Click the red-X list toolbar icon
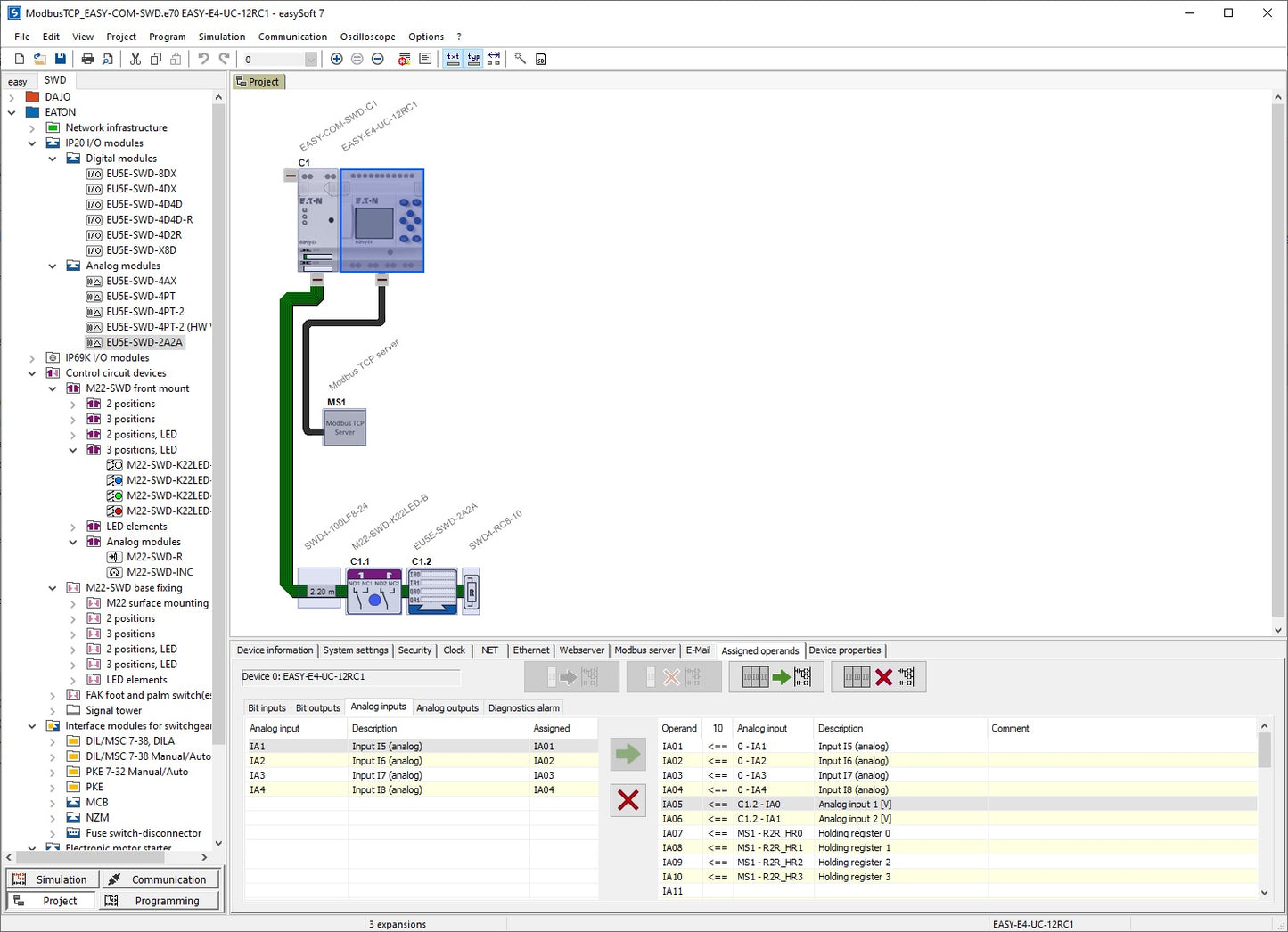Image resolution: width=1288 pixels, height=932 pixels. 404,59
